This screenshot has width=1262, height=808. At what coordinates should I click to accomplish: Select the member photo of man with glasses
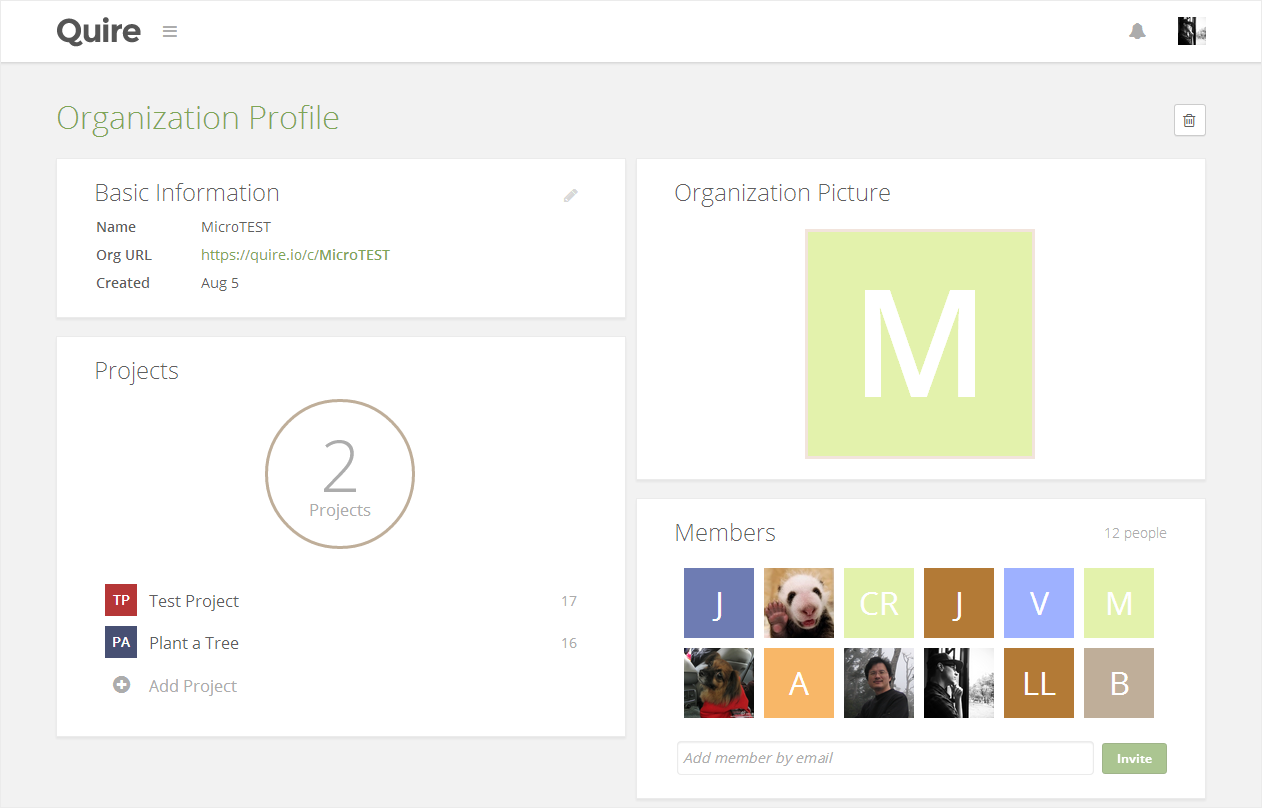[x=879, y=683]
